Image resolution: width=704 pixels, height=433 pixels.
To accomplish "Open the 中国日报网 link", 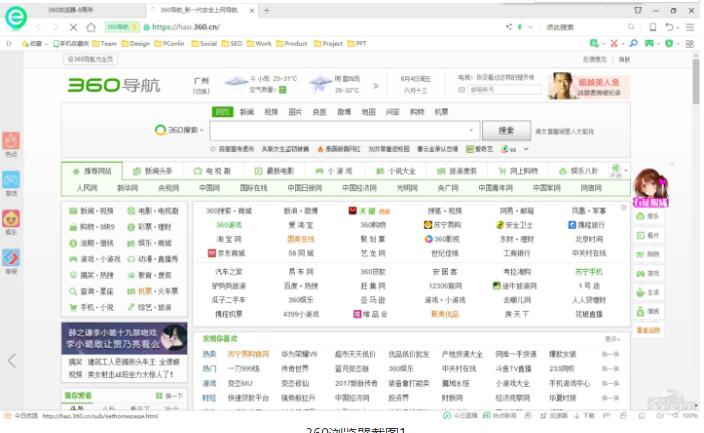I will click(305, 188).
